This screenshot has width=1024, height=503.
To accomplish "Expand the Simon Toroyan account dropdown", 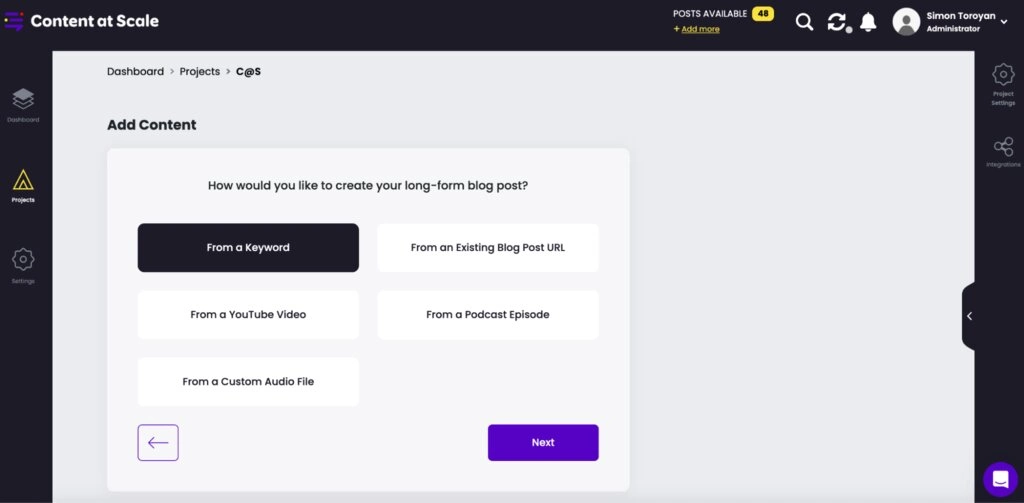I will (x=1003, y=22).
